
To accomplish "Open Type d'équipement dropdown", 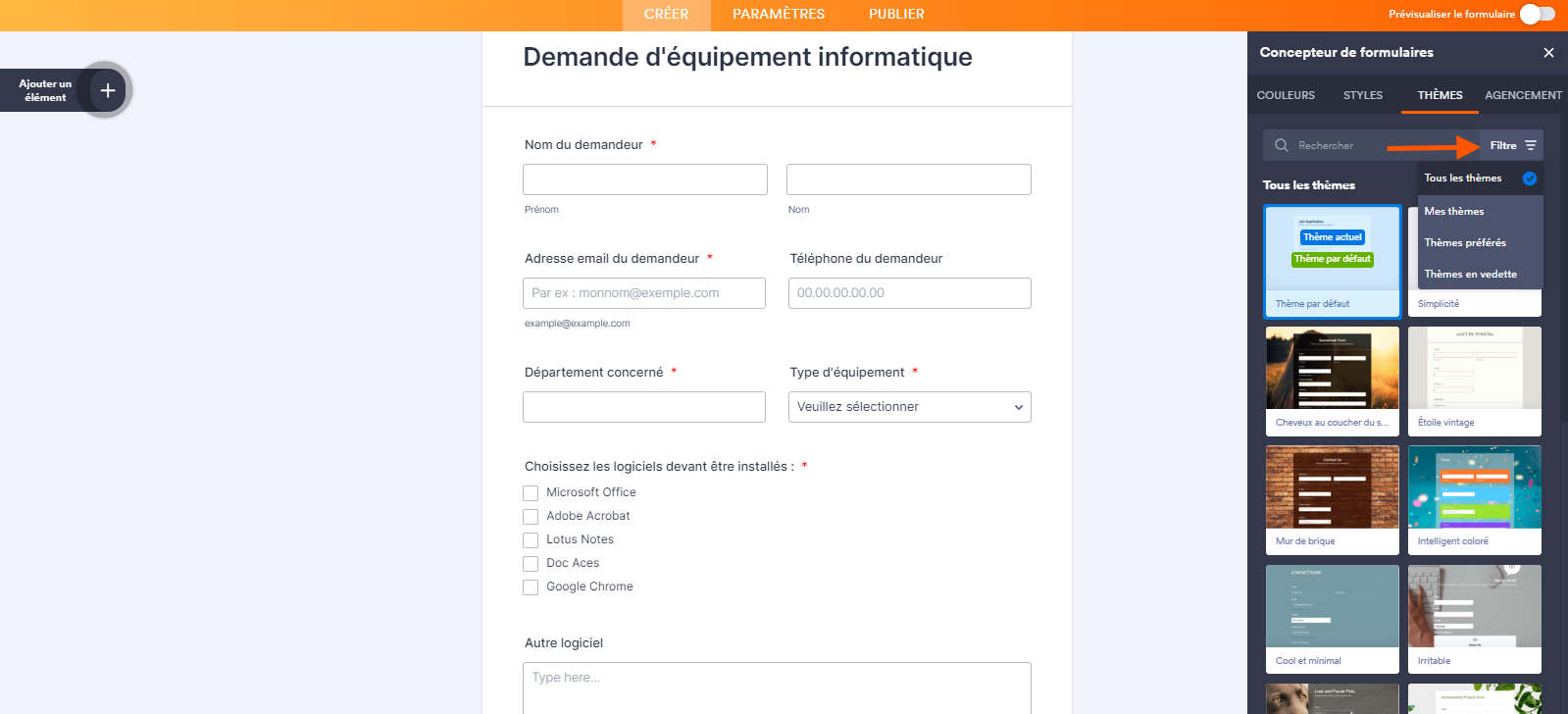I will click(x=909, y=407).
